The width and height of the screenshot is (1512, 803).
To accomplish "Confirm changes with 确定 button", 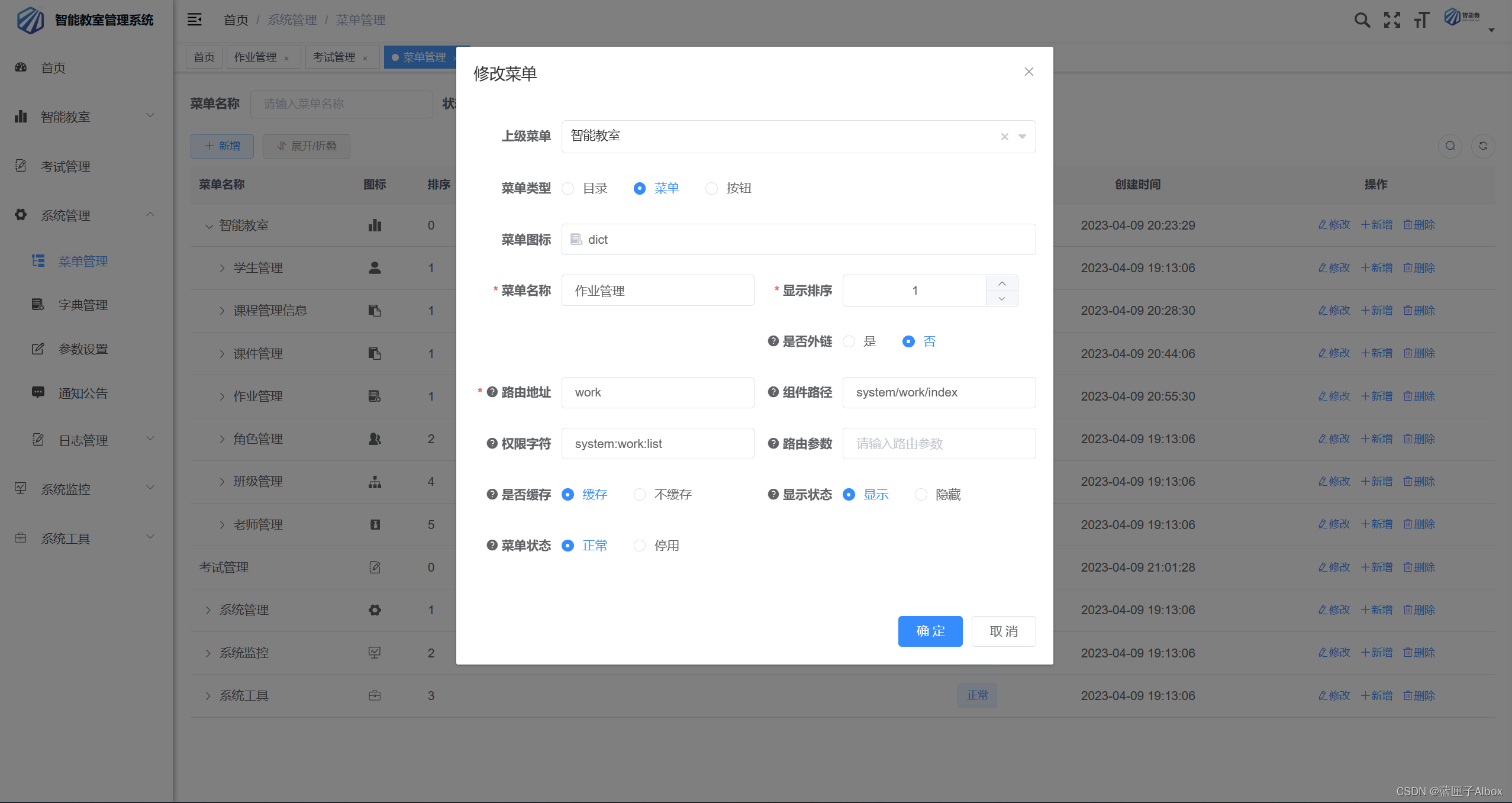I will (929, 631).
